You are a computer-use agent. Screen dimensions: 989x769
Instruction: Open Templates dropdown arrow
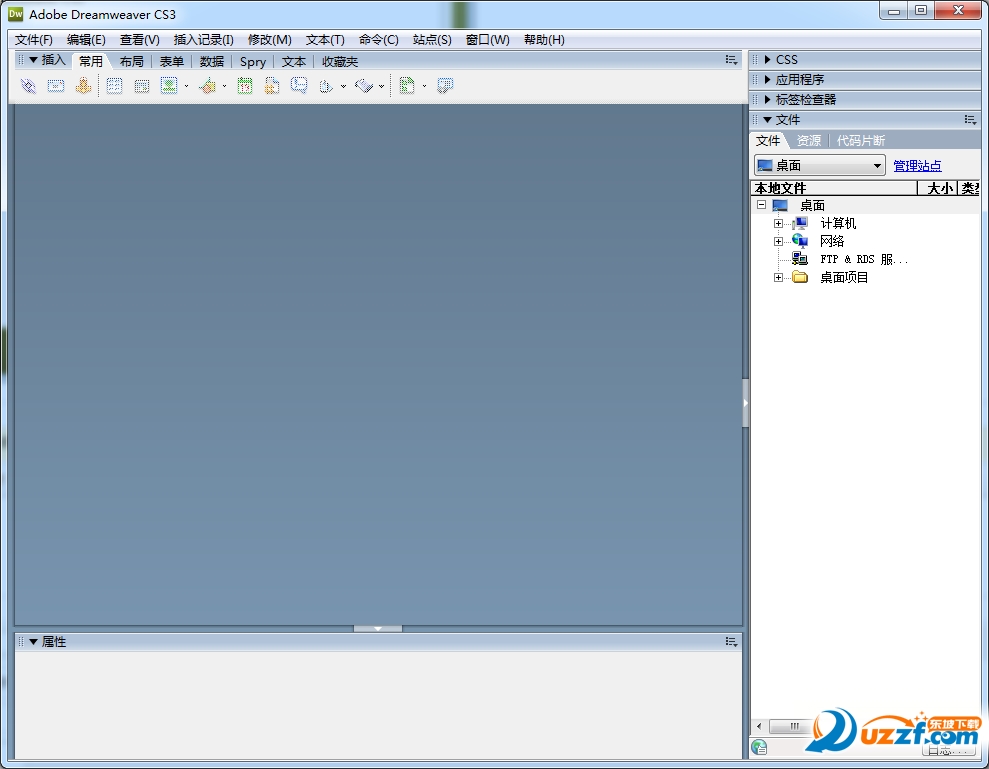(424, 86)
